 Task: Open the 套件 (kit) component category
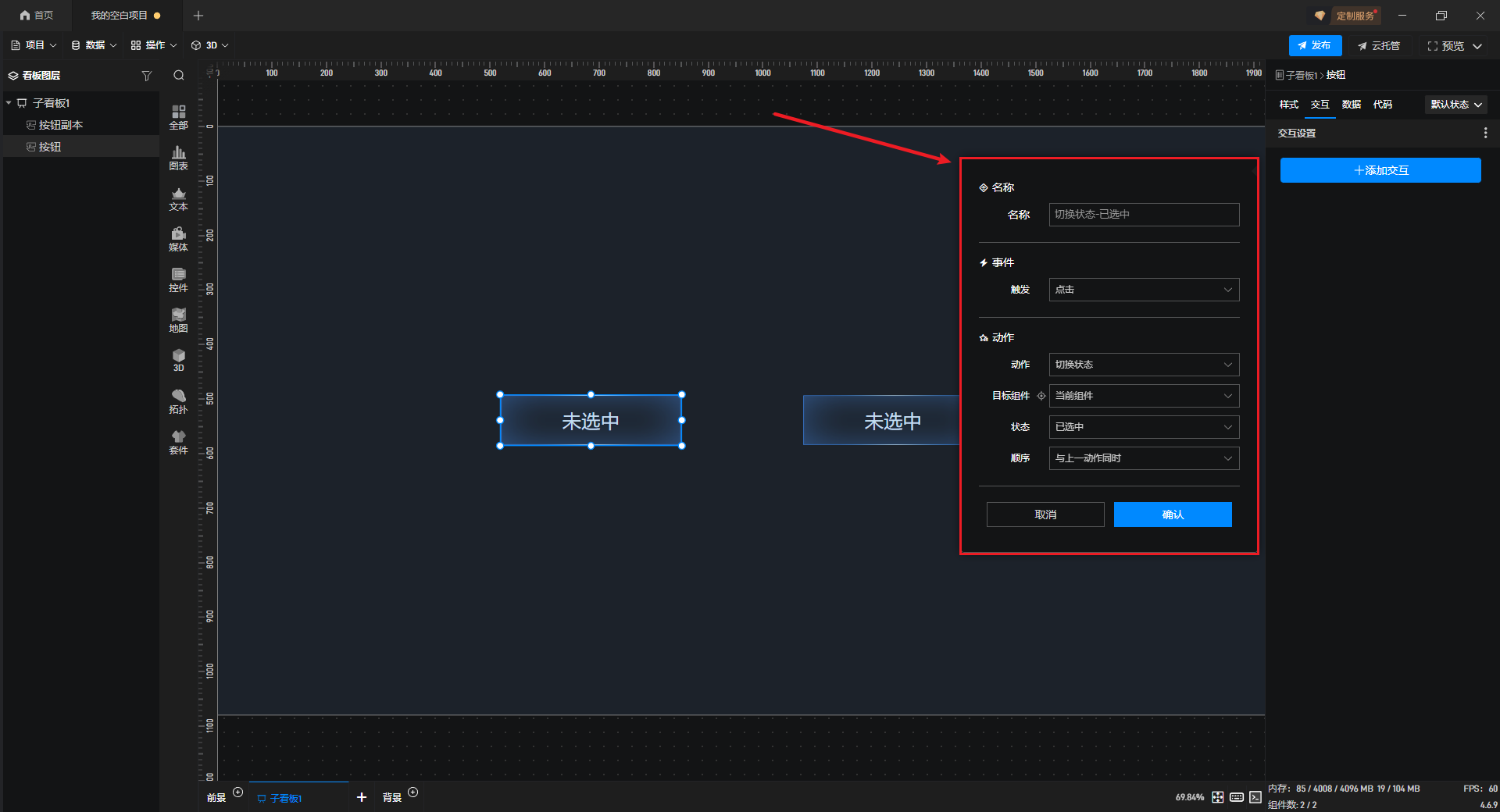tap(178, 442)
